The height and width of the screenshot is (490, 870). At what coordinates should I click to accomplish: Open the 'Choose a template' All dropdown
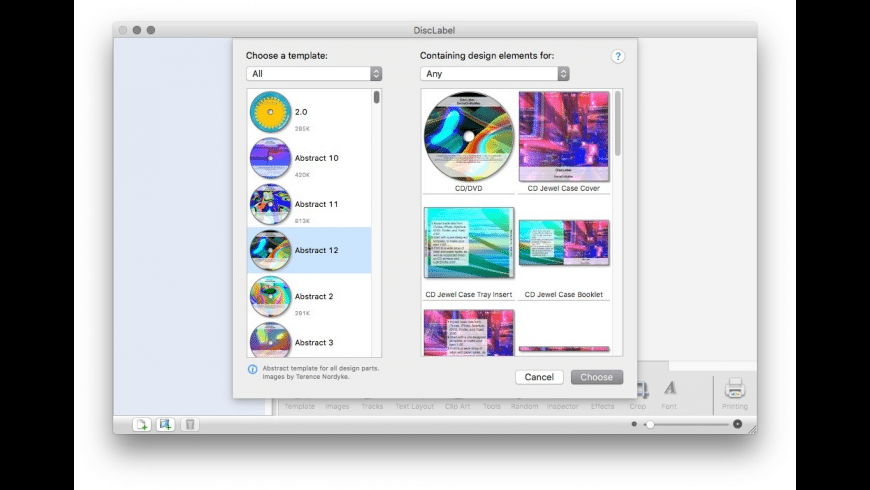coord(314,74)
